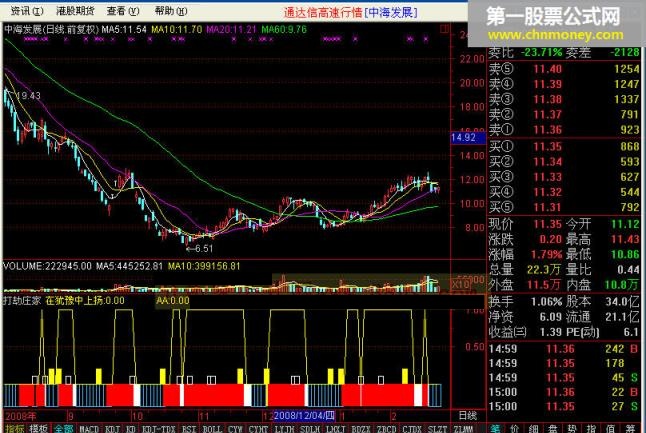Image resolution: width=646 pixels, height=433 pixels.
Task: Switch quote panel to 筹 tab
Action: [630, 428]
